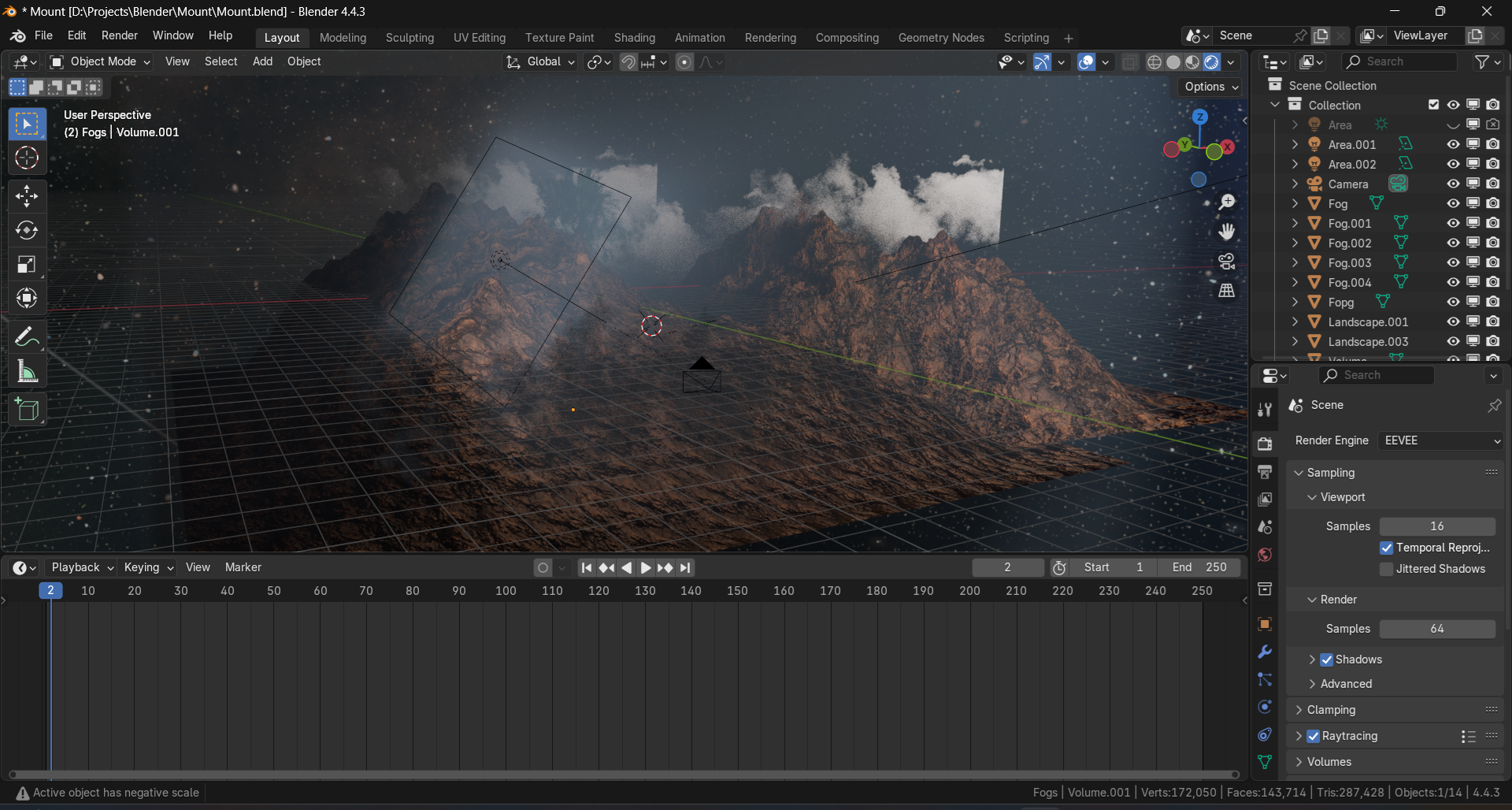Click the Render Samples value field
The image size is (1512, 810).
point(1437,629)
